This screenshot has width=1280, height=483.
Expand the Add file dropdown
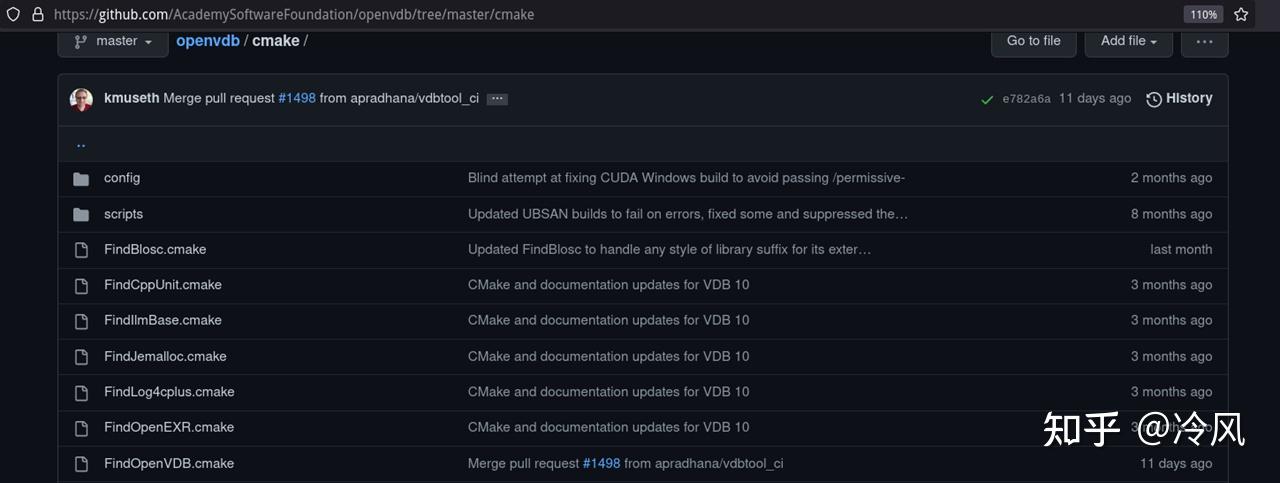coord(1128,41)
